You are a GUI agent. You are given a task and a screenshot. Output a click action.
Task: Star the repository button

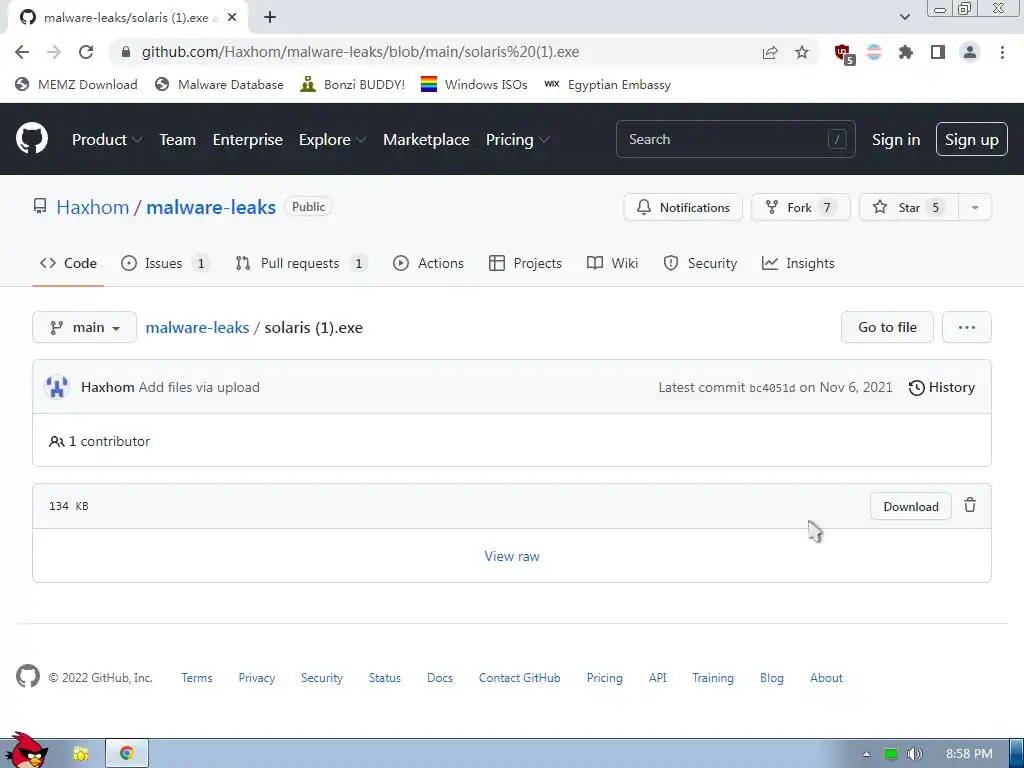[909, 208]
